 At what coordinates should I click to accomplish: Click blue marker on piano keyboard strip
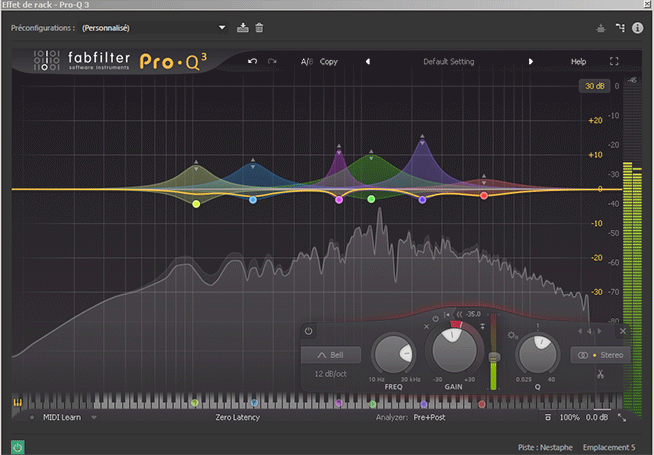pyautogui.click(x=254, y=403)
